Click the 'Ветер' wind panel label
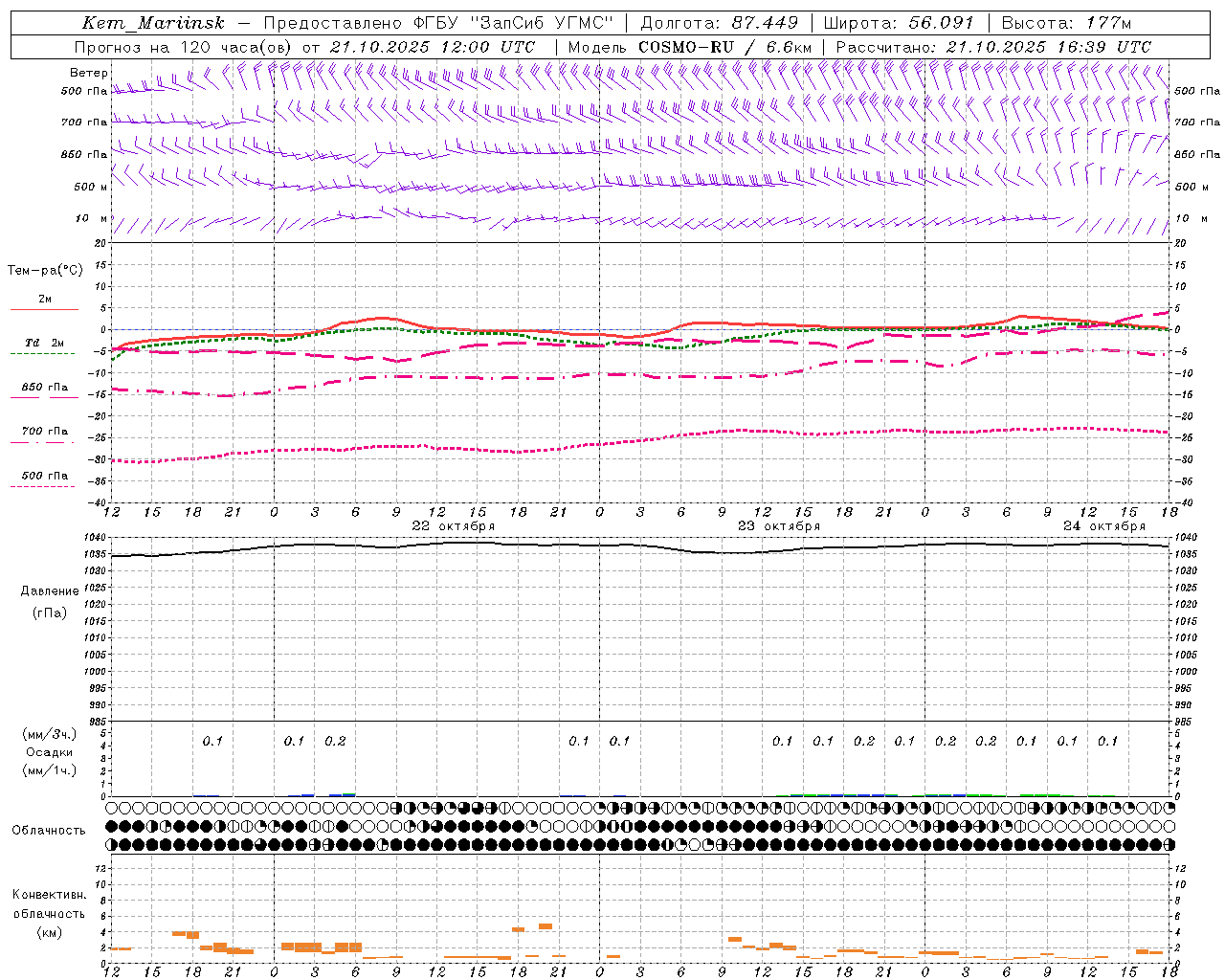Image resolution: width=1225 pixels, height=980 pixels. coord(89,73)
